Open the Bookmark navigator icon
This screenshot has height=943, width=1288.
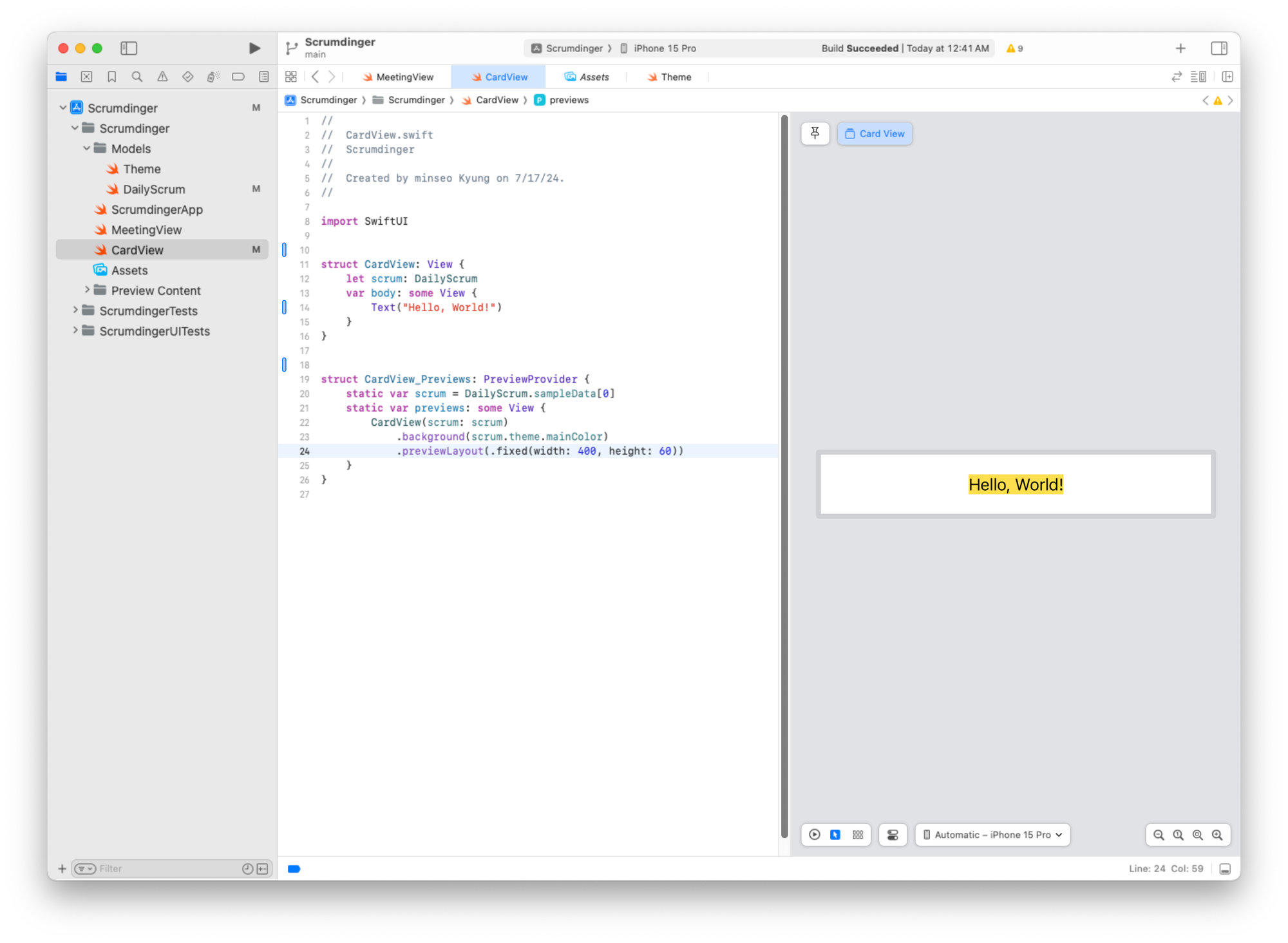click(x=111, y=77)
